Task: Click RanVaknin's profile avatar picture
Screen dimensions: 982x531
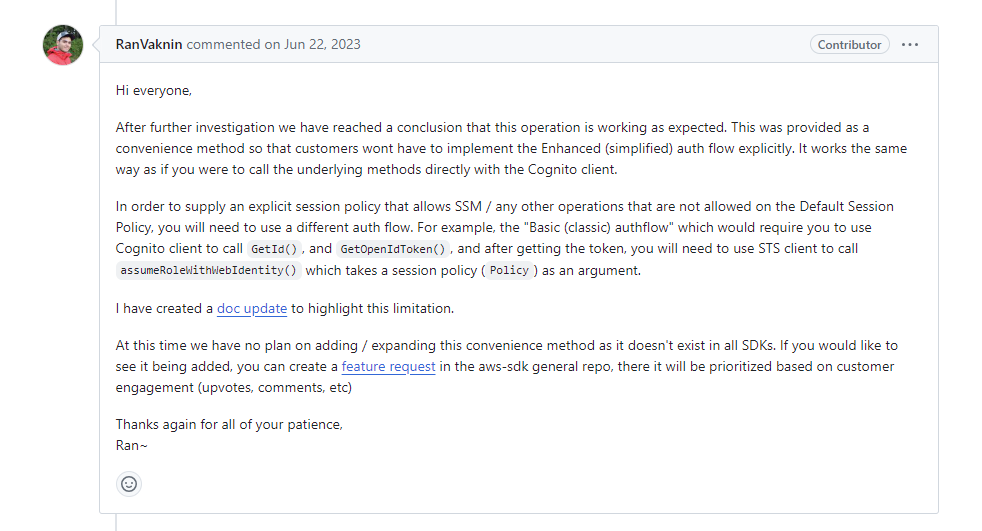Action: pyautogui.click(x=63, y=45)
